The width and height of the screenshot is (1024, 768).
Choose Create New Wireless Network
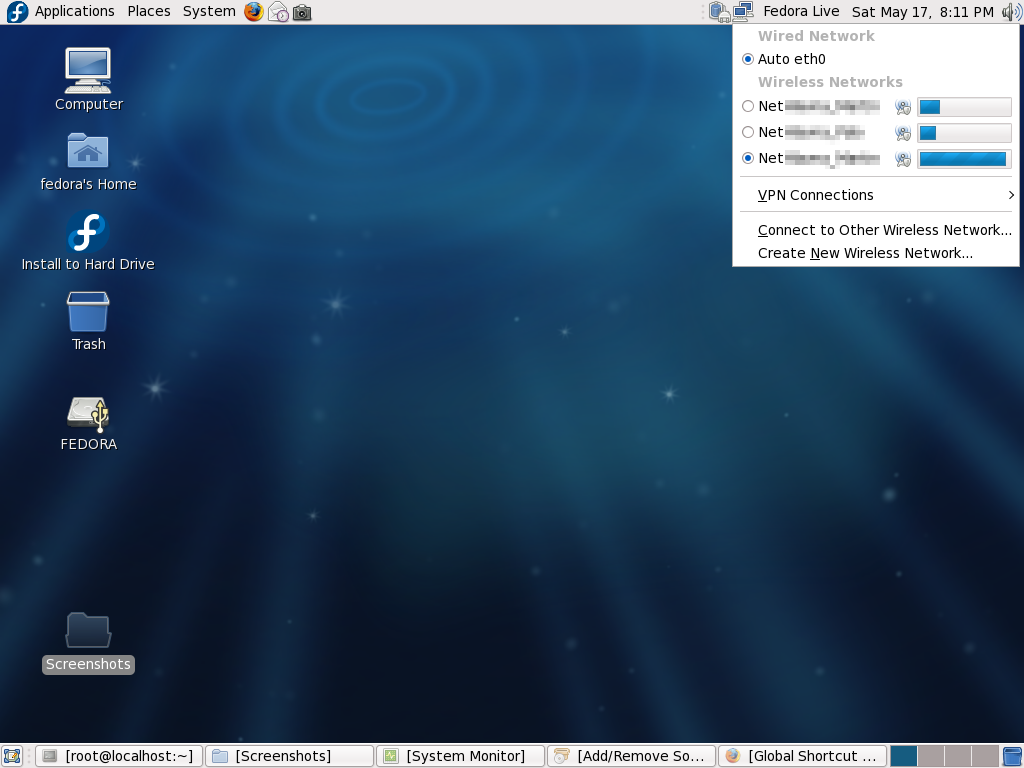click(x=876, y=253)
